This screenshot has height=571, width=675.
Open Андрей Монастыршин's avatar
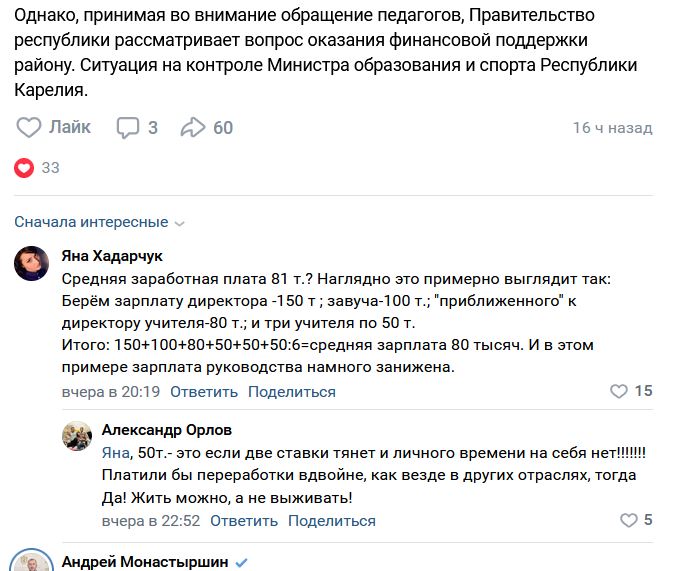[x=33, y=563]
